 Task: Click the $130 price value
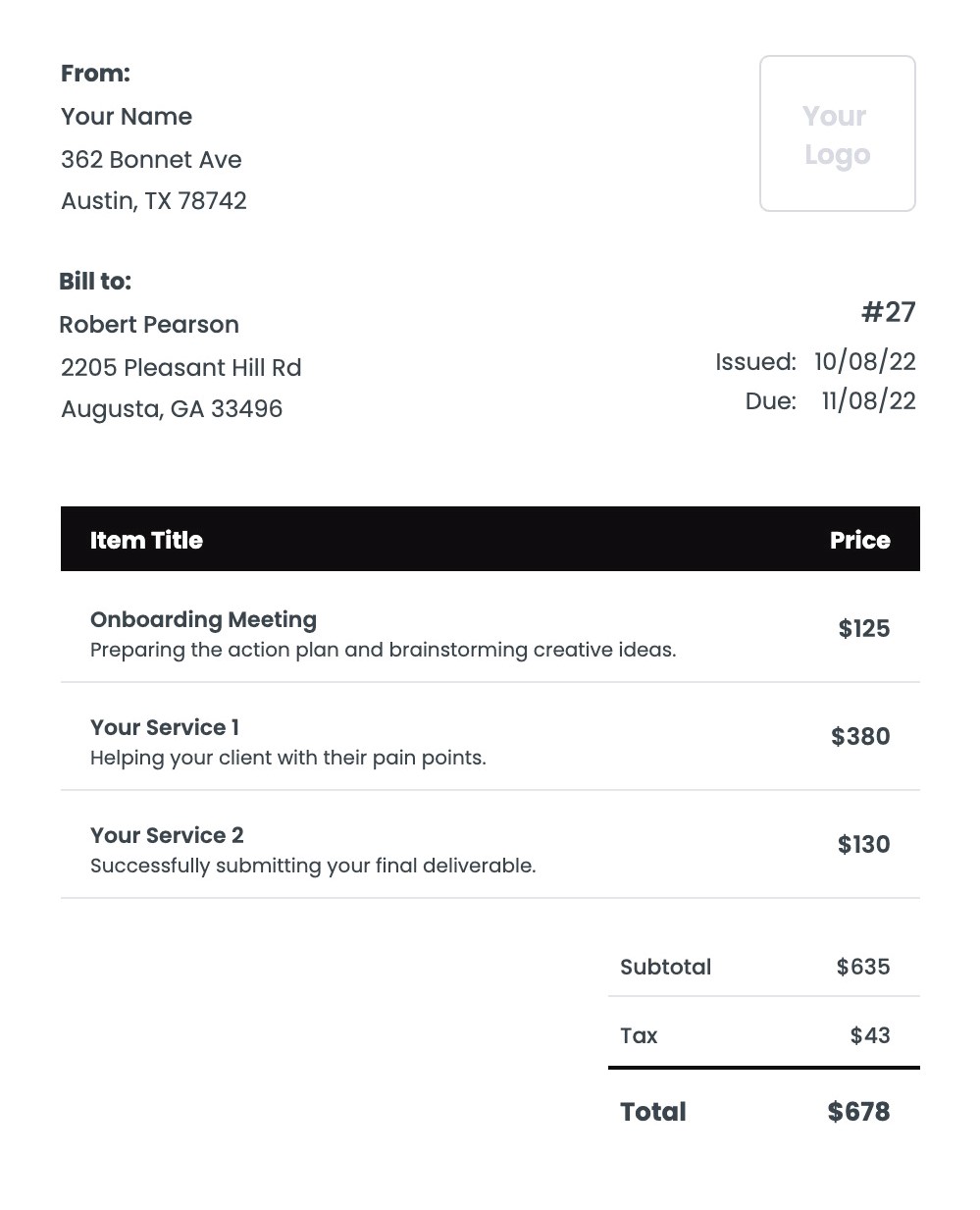(x=863, y=845)
